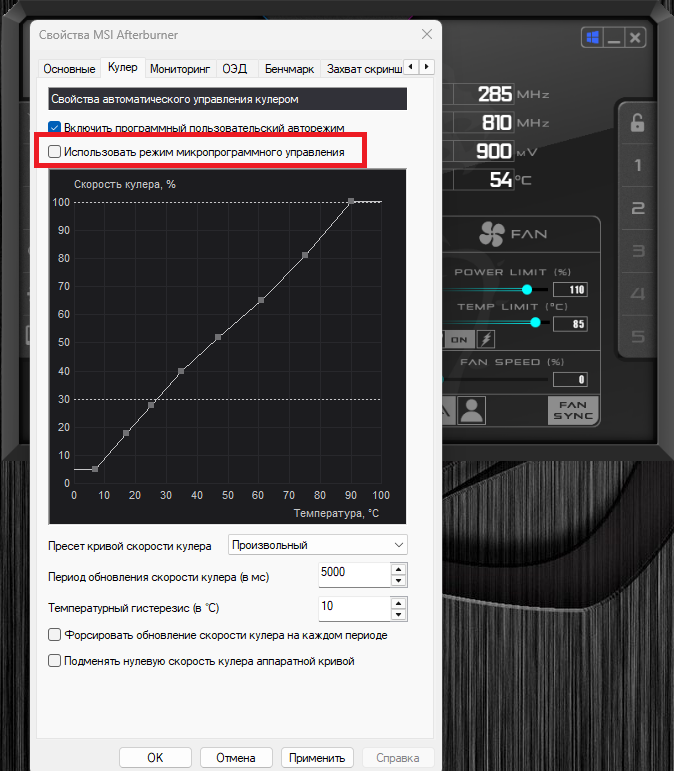Switch to the Основные tab
The image size is (674, 771).
69,69
